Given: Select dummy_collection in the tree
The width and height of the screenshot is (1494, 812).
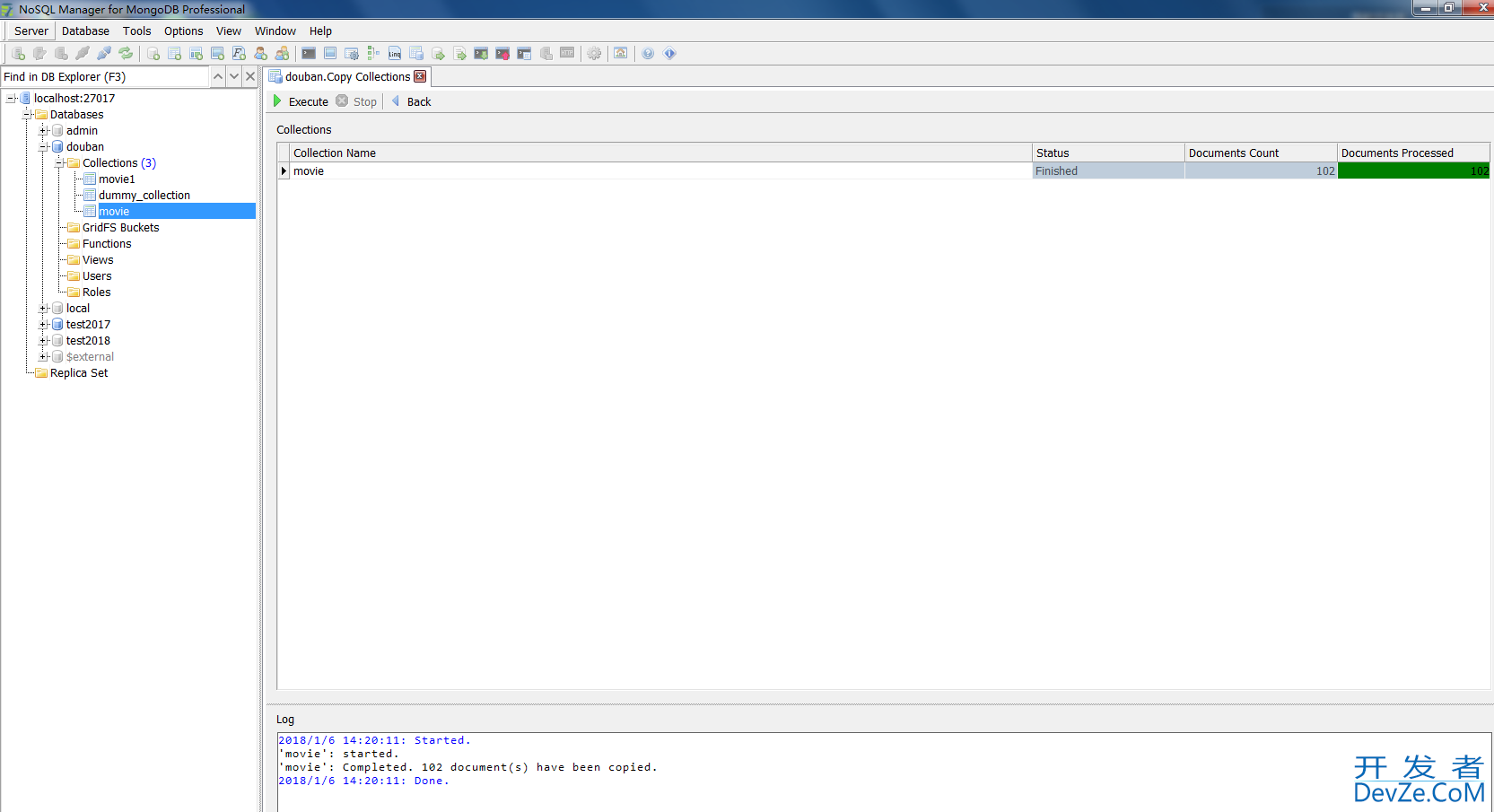Looking at the screenshot, I should [x=144, y=196].
